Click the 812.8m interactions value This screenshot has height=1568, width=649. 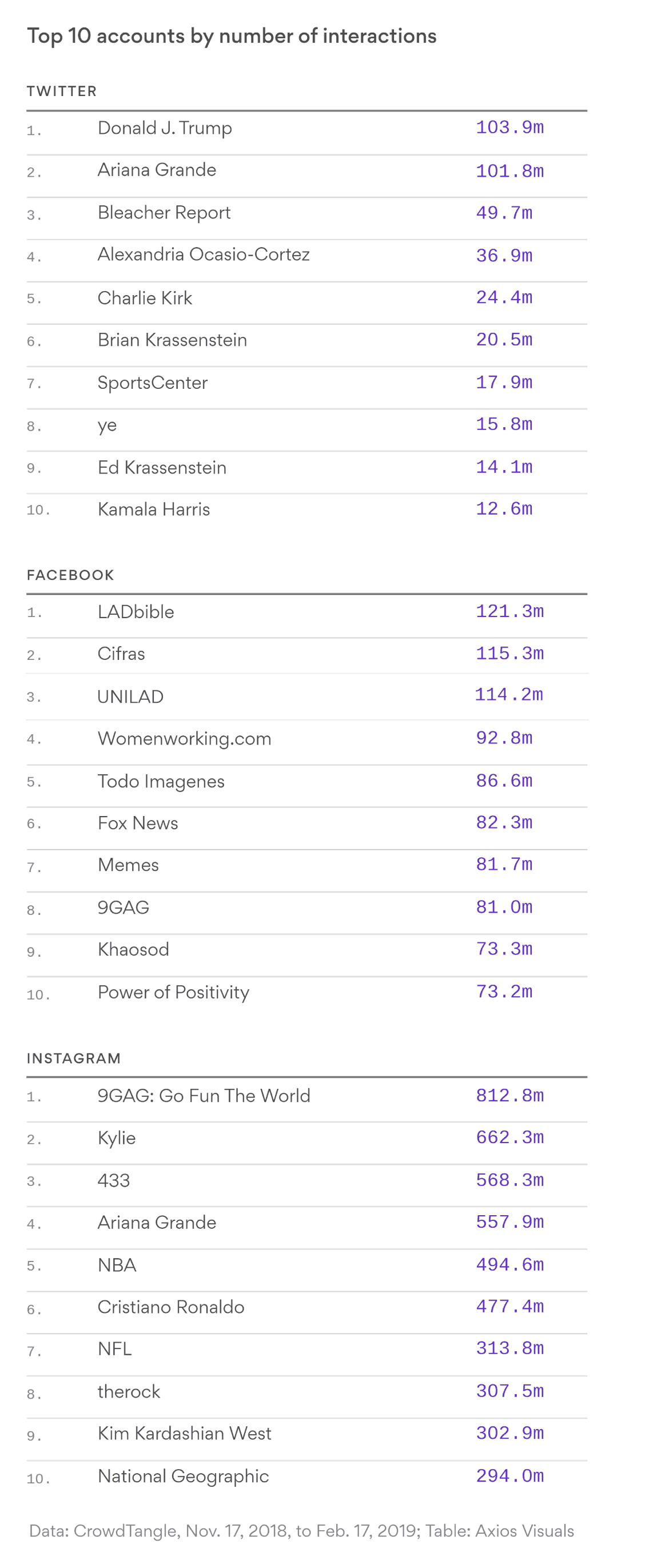[509, 1096]
